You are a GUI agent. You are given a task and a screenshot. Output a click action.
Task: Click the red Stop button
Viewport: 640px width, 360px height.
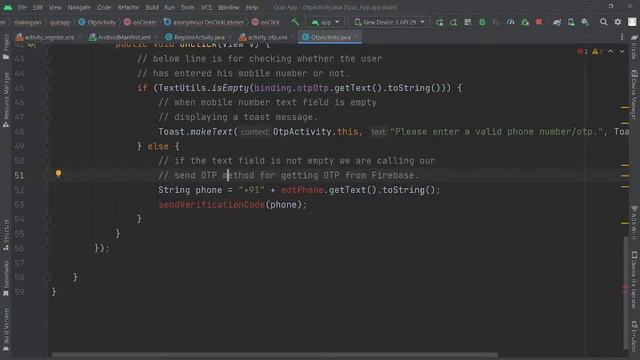[539, 22]
